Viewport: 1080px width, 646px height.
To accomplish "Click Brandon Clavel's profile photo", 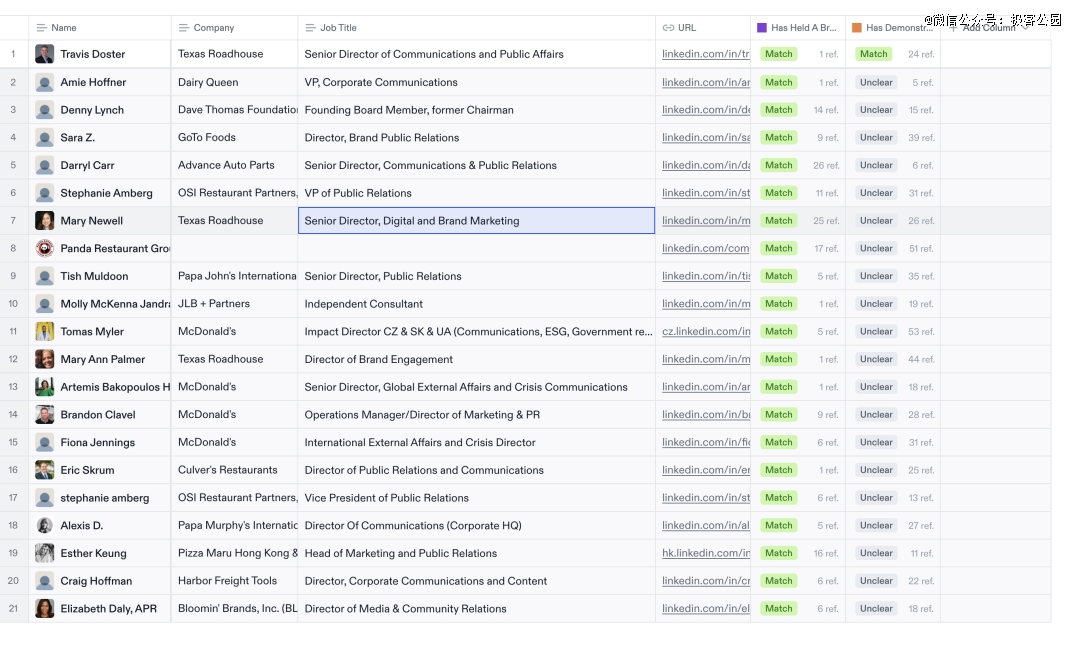I will [45, 414].
